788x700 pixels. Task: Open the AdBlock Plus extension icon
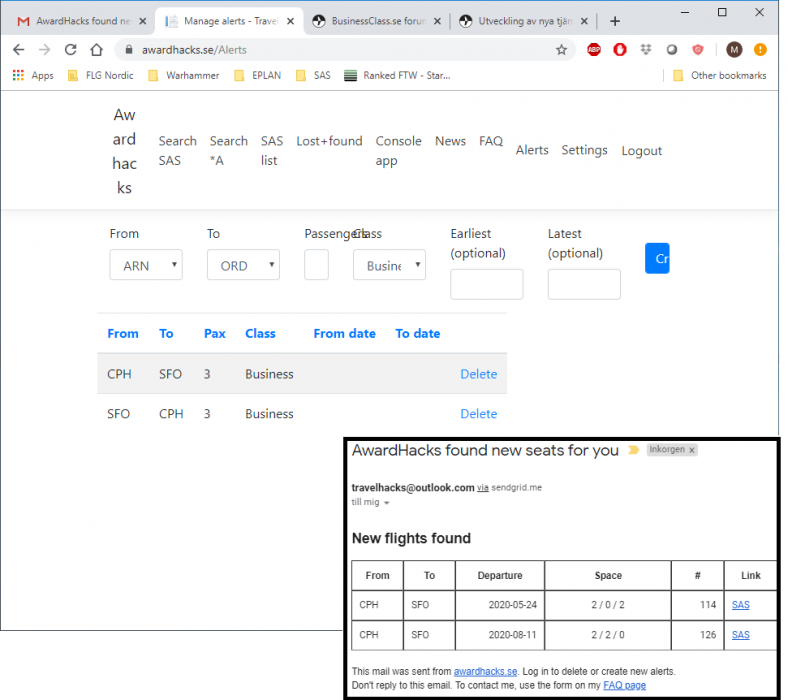tap(594, 49)
